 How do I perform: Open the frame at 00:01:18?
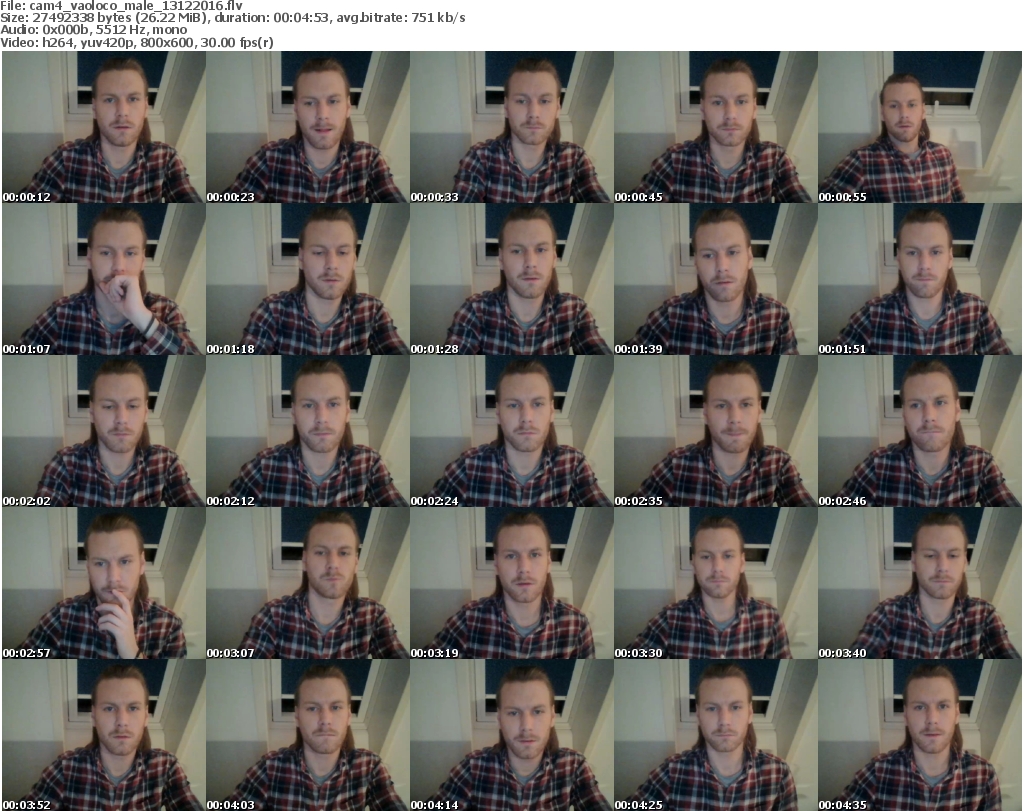tap(308, 279)
